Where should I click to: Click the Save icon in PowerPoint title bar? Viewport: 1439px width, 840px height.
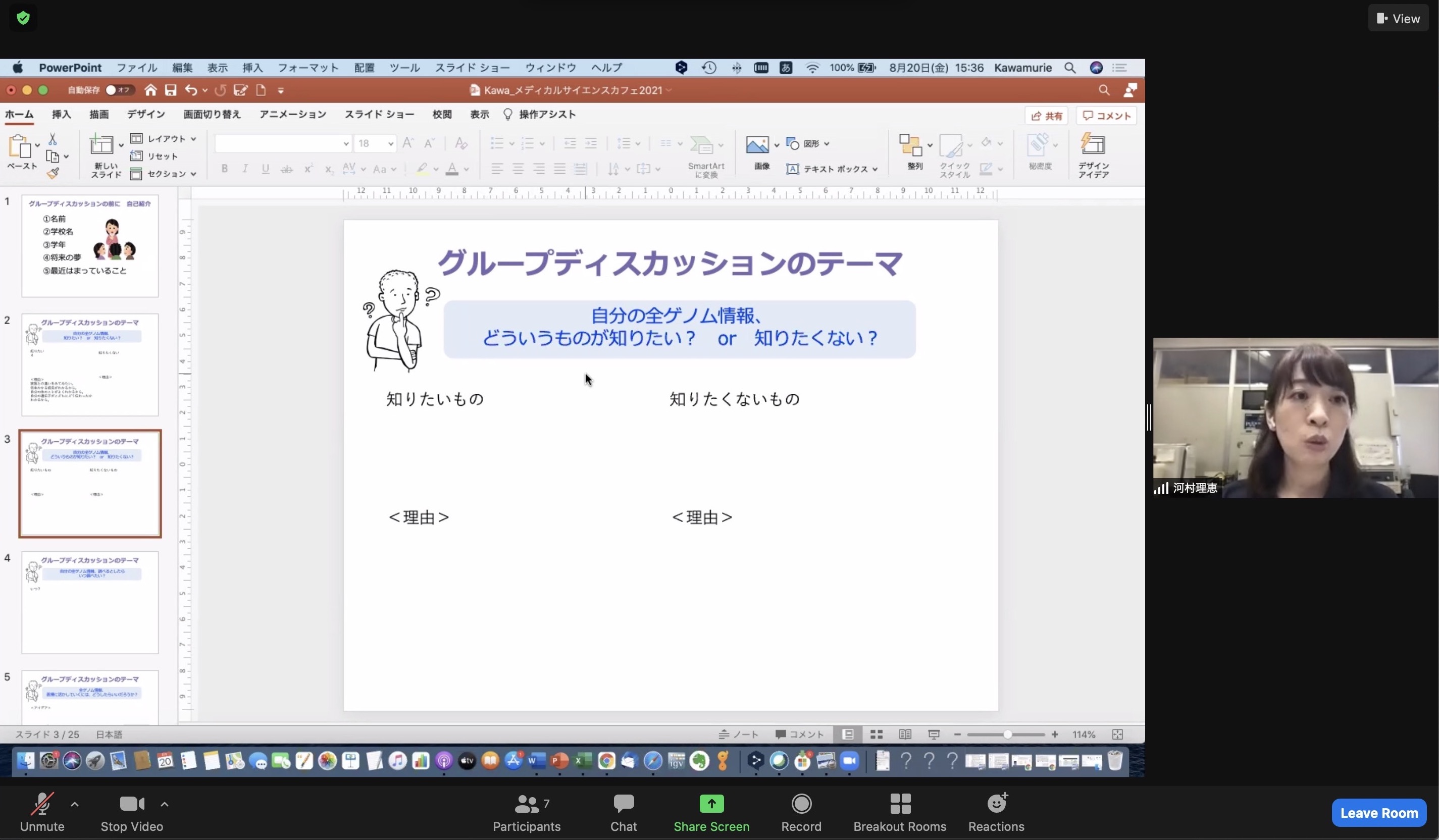coord(170,90)
